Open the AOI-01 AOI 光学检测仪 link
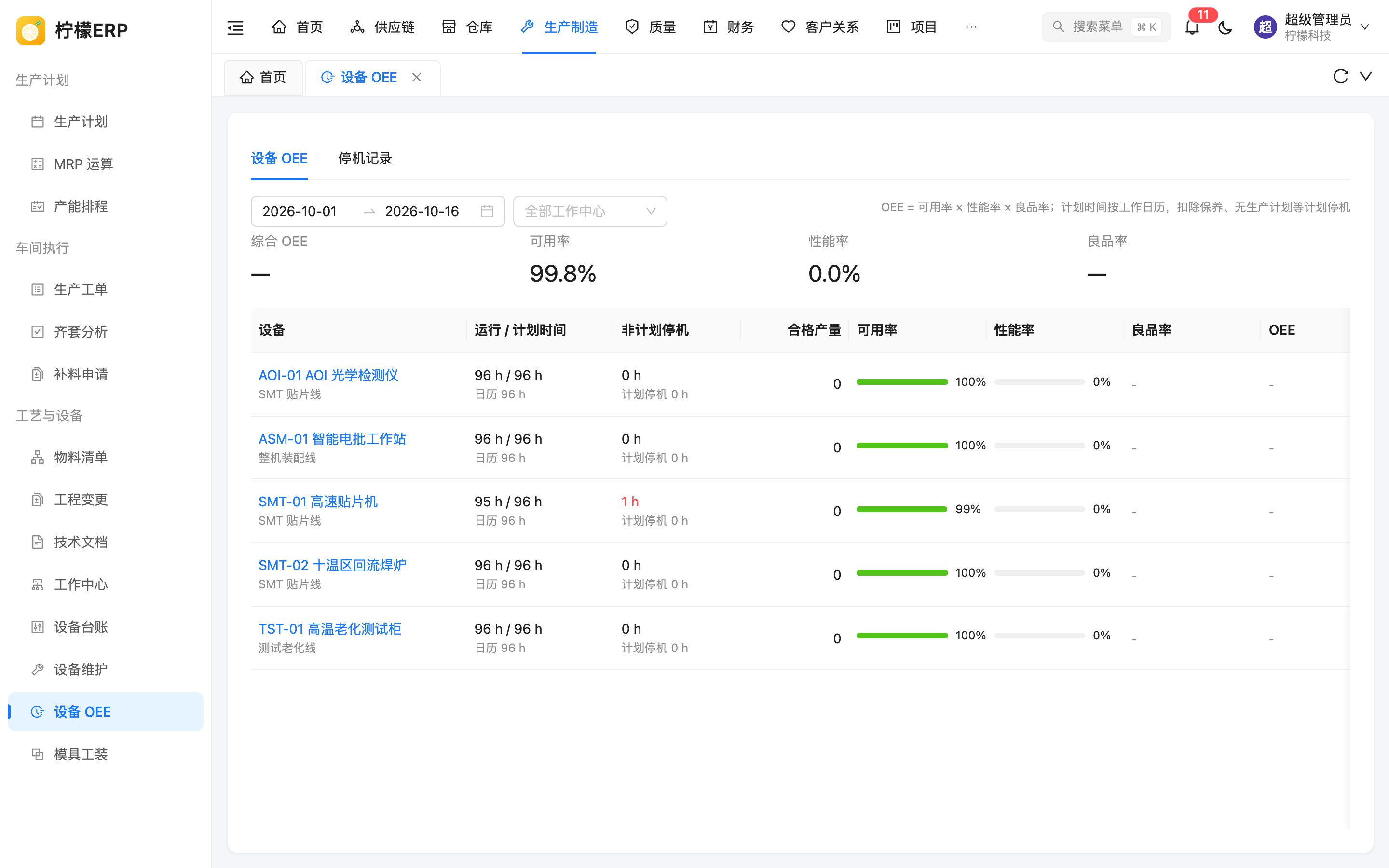 pyautogui.click(x=328, y=376)
